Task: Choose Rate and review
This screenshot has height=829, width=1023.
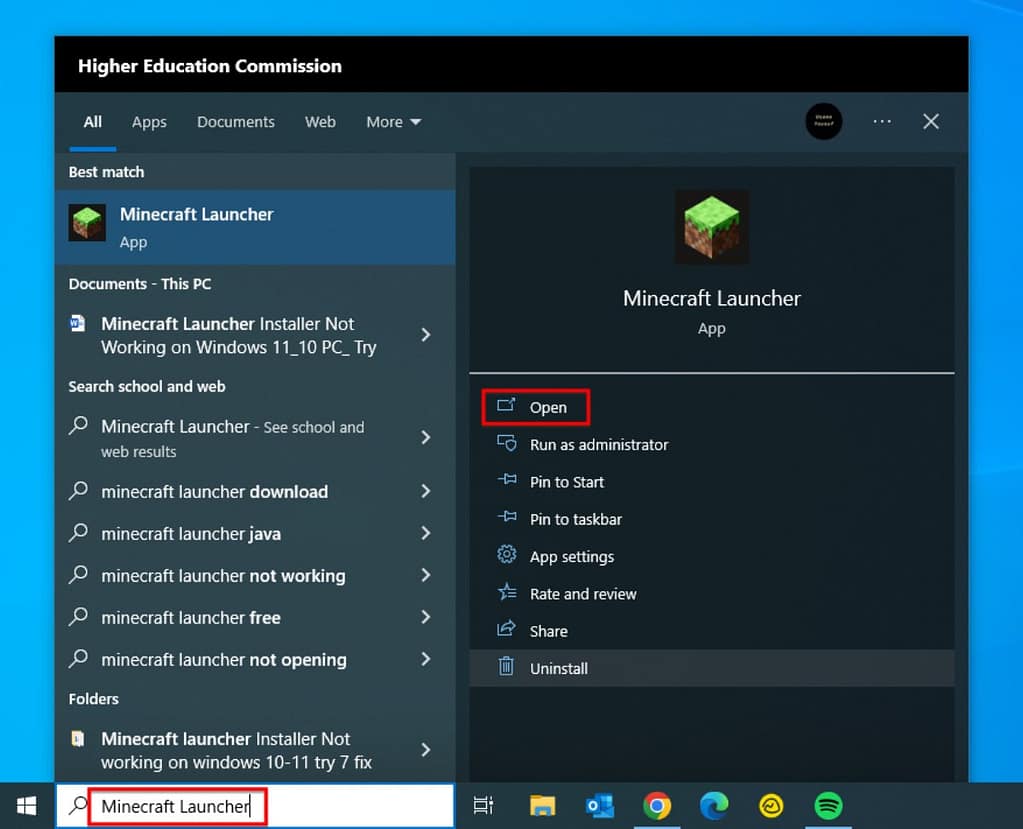Action: click(x=583, y=594)
